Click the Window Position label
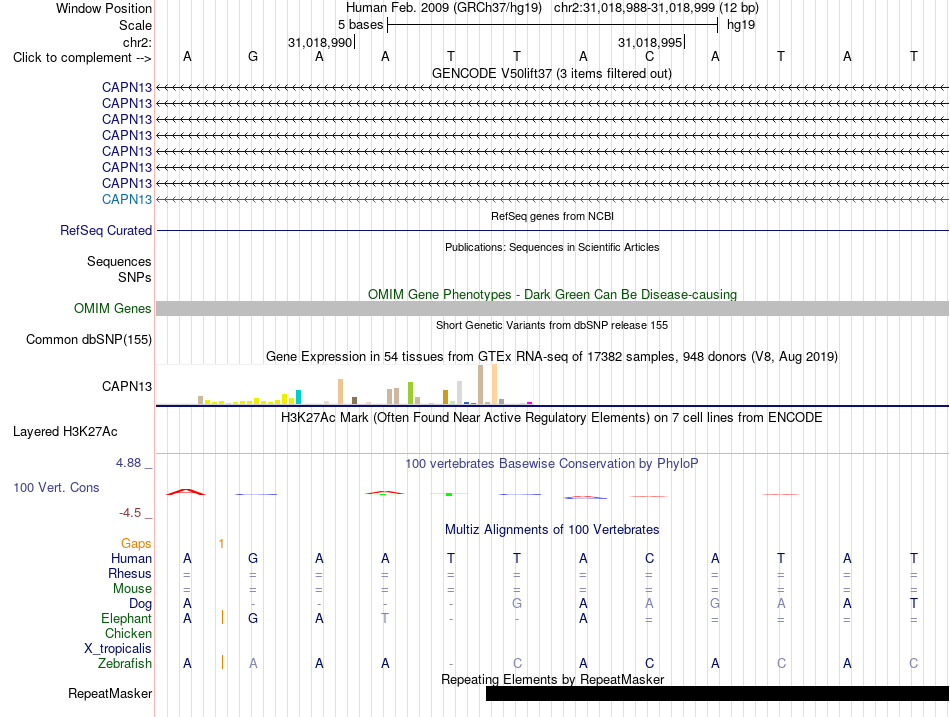 point(104,8)
